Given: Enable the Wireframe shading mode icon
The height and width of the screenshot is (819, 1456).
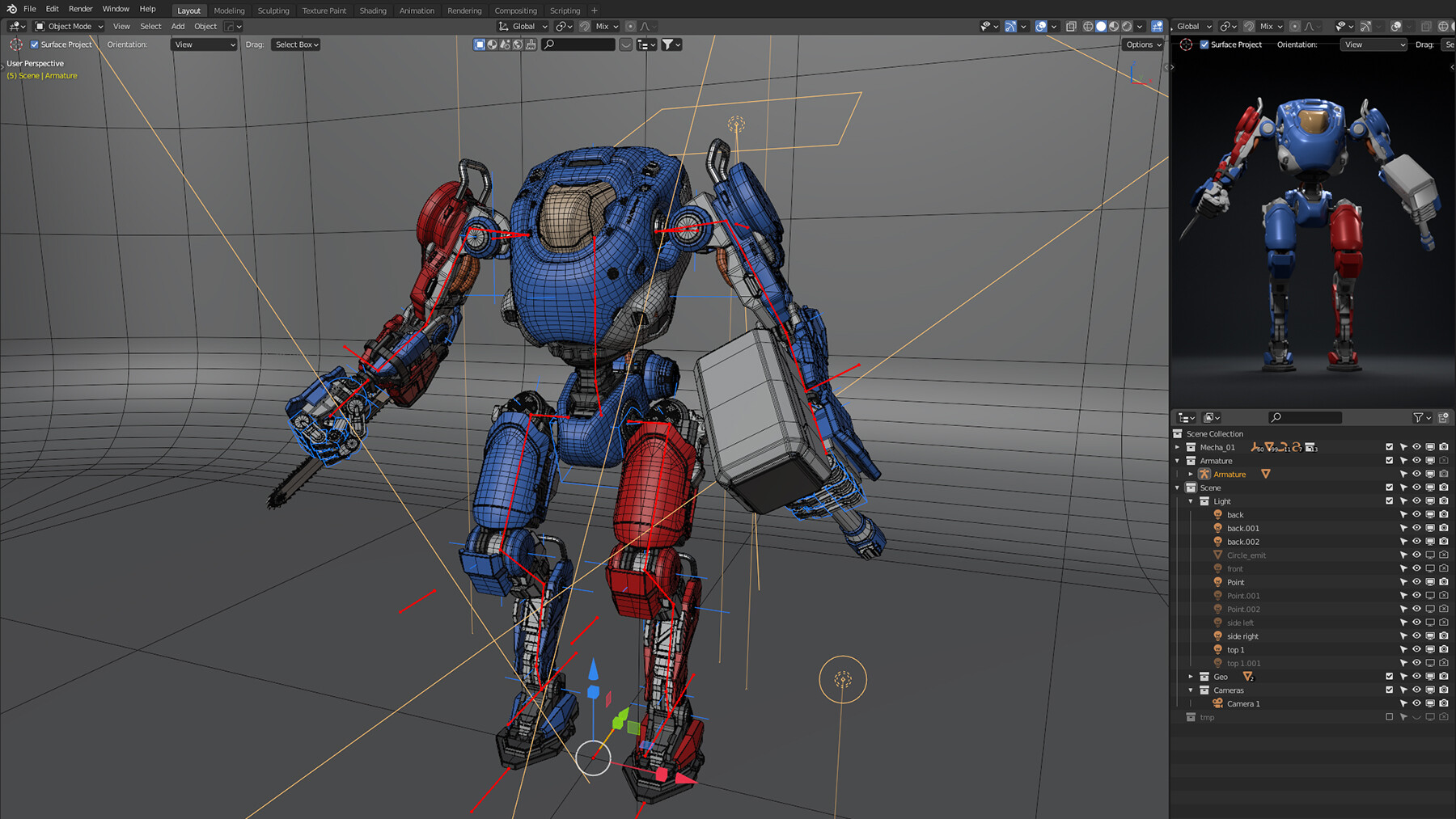Looking at the screenshot, I should coord(1090,26).
